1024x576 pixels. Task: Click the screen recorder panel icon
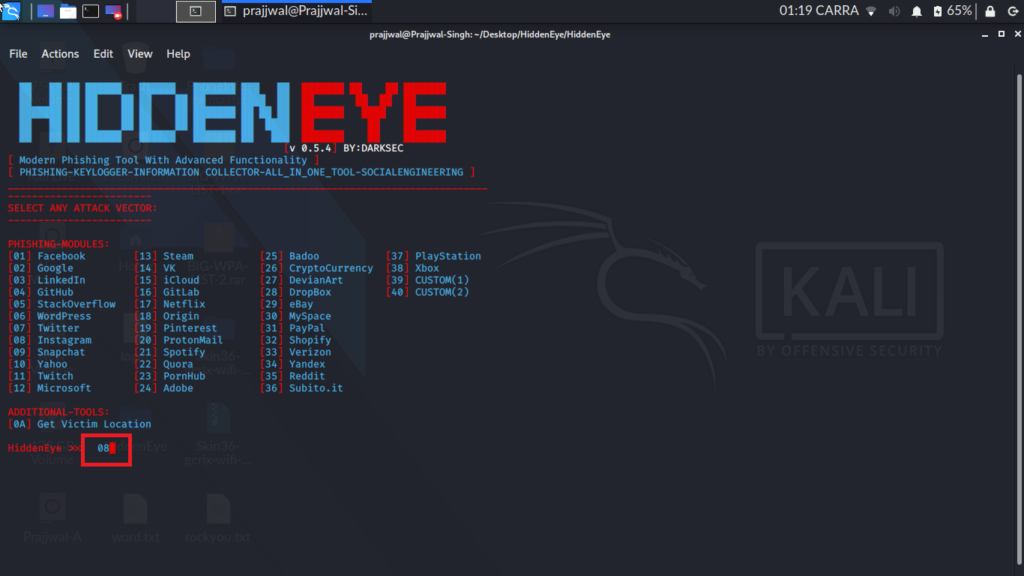tap(114, 11)
